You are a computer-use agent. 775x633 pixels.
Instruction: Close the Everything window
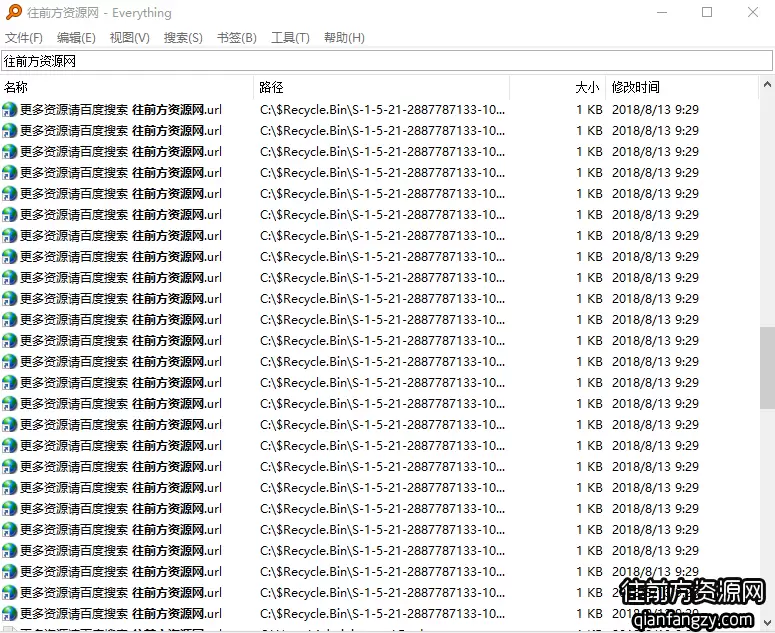pyautogui.click(x=753, y=12)
